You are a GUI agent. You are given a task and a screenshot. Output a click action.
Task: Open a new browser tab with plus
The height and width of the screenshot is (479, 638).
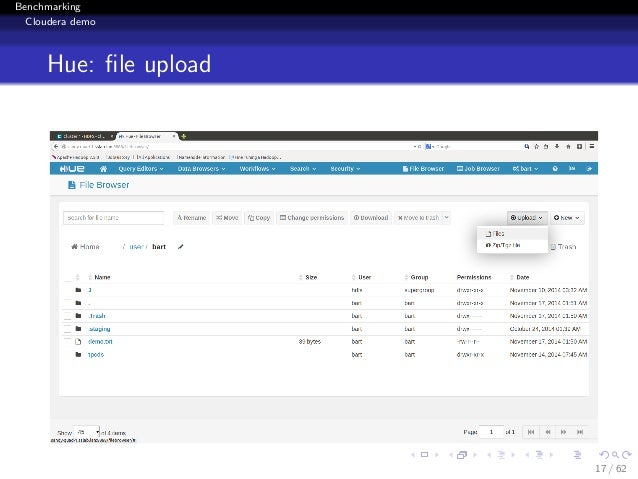pyautogui.click(x=184, y=136)
